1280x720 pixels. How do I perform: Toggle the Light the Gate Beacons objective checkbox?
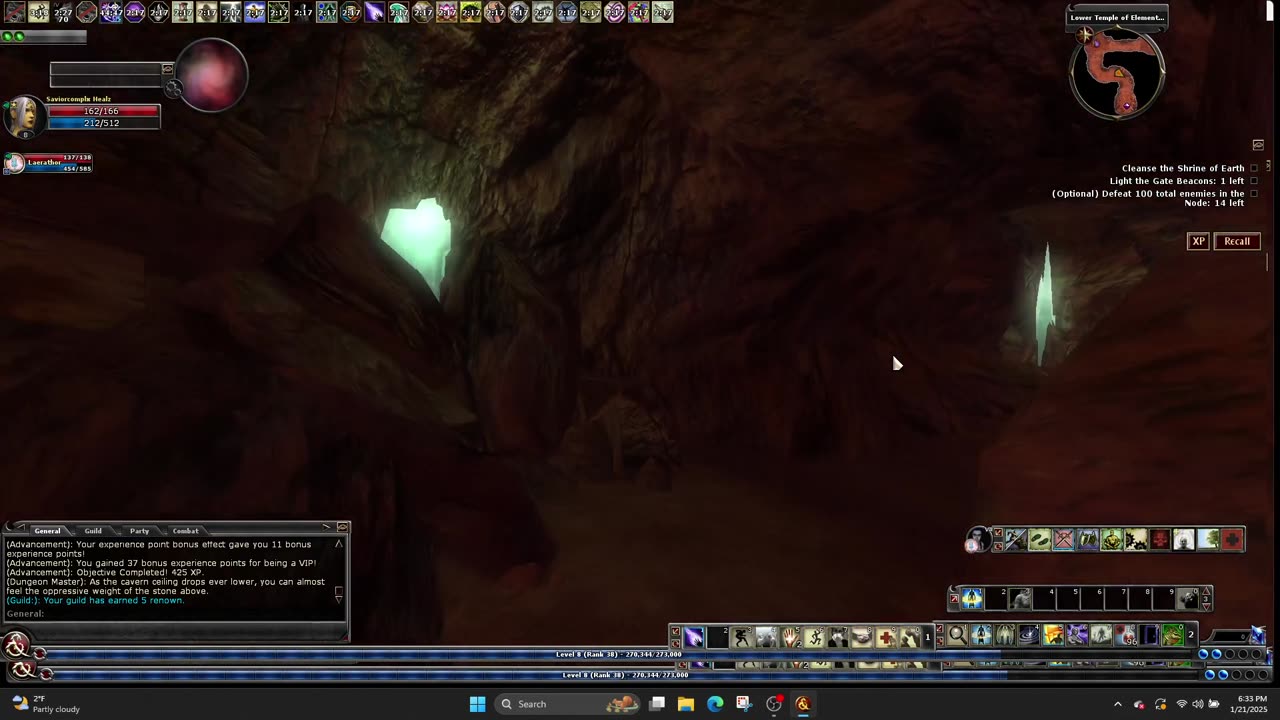pos(1254,181)
